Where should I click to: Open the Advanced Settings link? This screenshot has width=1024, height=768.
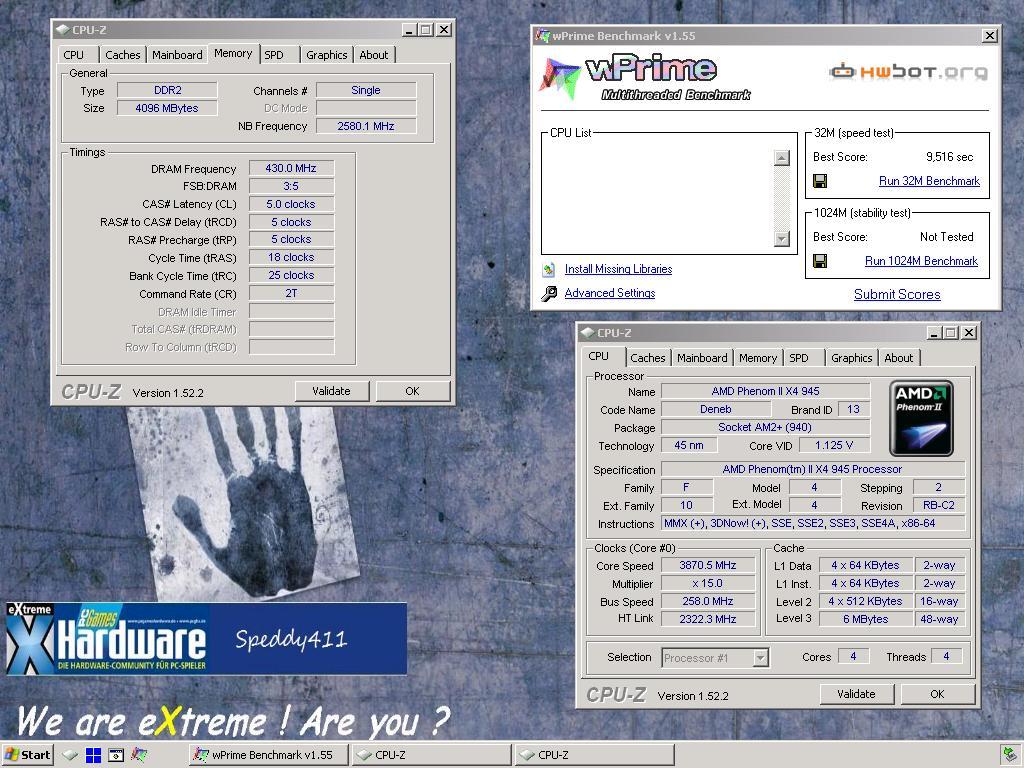click(x=610, y=293)
